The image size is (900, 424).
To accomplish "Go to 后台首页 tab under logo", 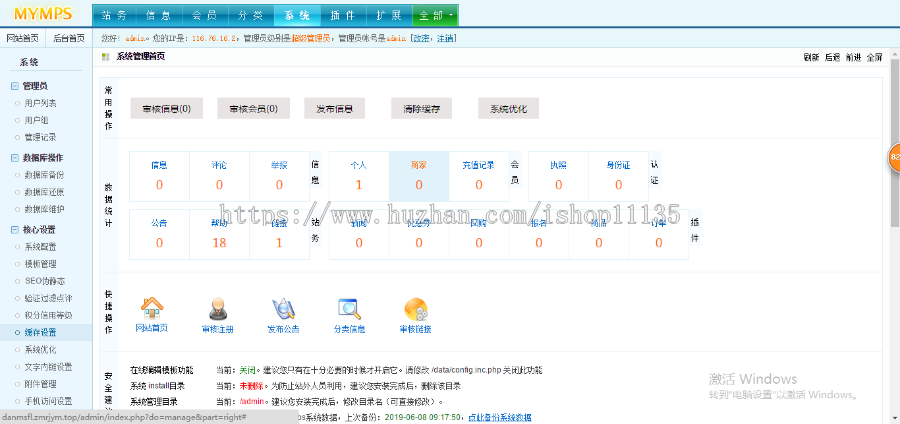I will pyautogui.click(x=69, y=38).
